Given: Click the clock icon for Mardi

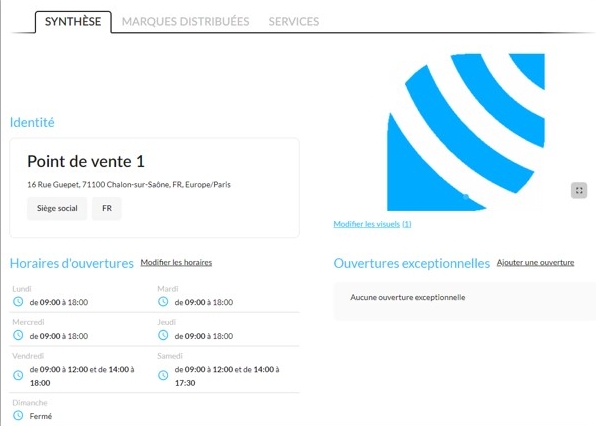Looking at the screenshot, I should point(163,302).
